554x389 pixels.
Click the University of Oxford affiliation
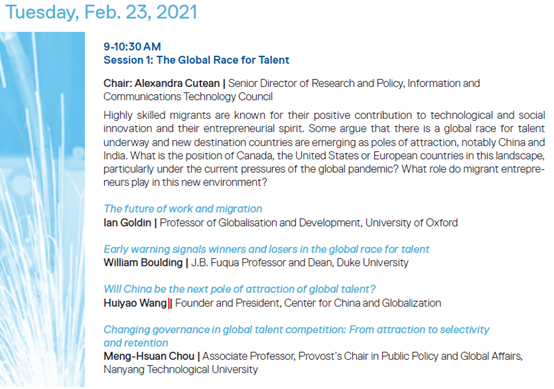412,223
